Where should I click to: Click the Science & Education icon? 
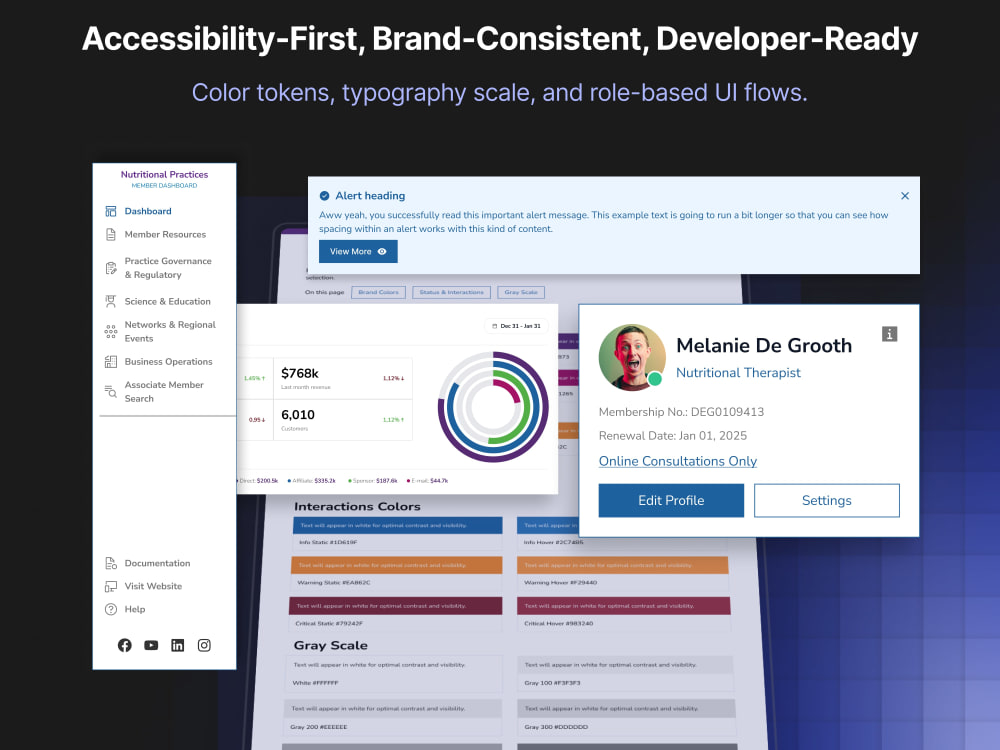point(111,301)
